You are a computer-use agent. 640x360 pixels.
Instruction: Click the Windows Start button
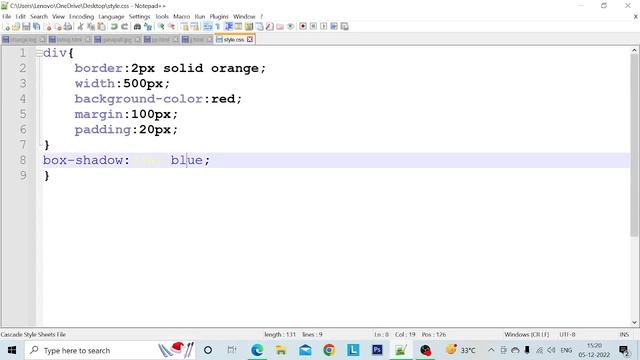pos(12,350)
